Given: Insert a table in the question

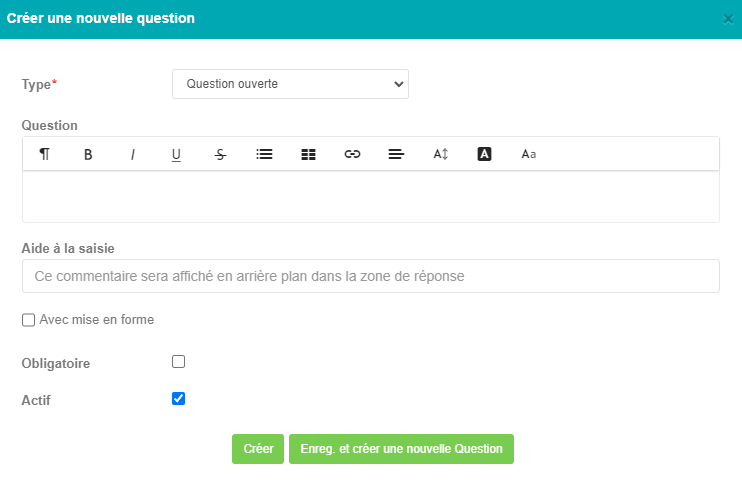Looking at the screenshot, I should [309, 154].
